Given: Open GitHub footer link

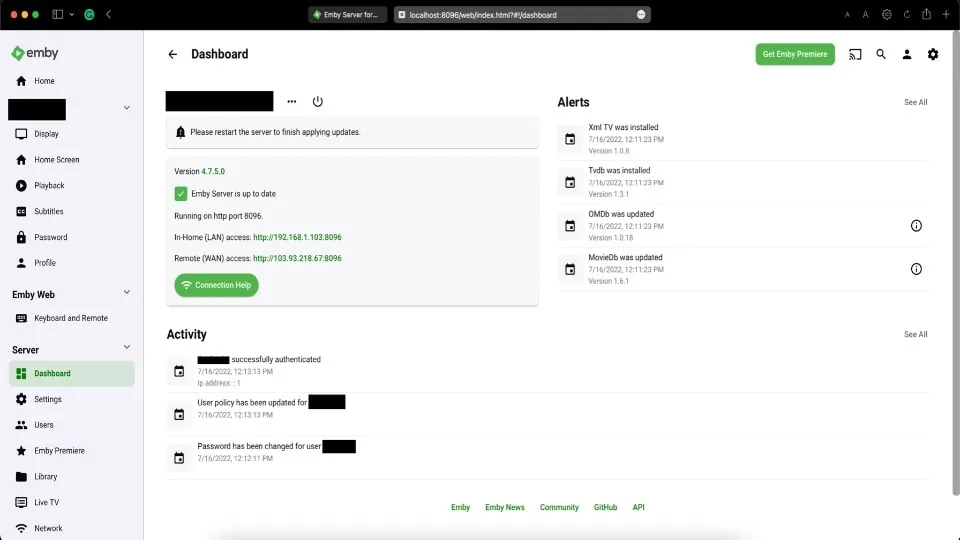Looking at the screenshot, I should click(x=605, y=508).
